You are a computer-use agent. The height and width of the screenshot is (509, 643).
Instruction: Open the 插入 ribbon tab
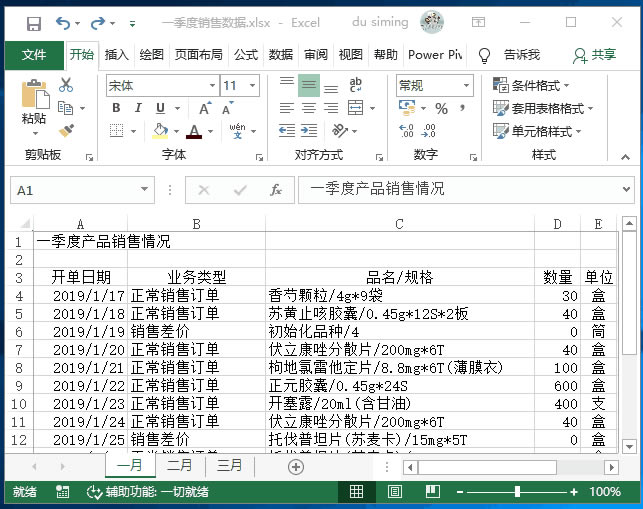click(117, 55)
